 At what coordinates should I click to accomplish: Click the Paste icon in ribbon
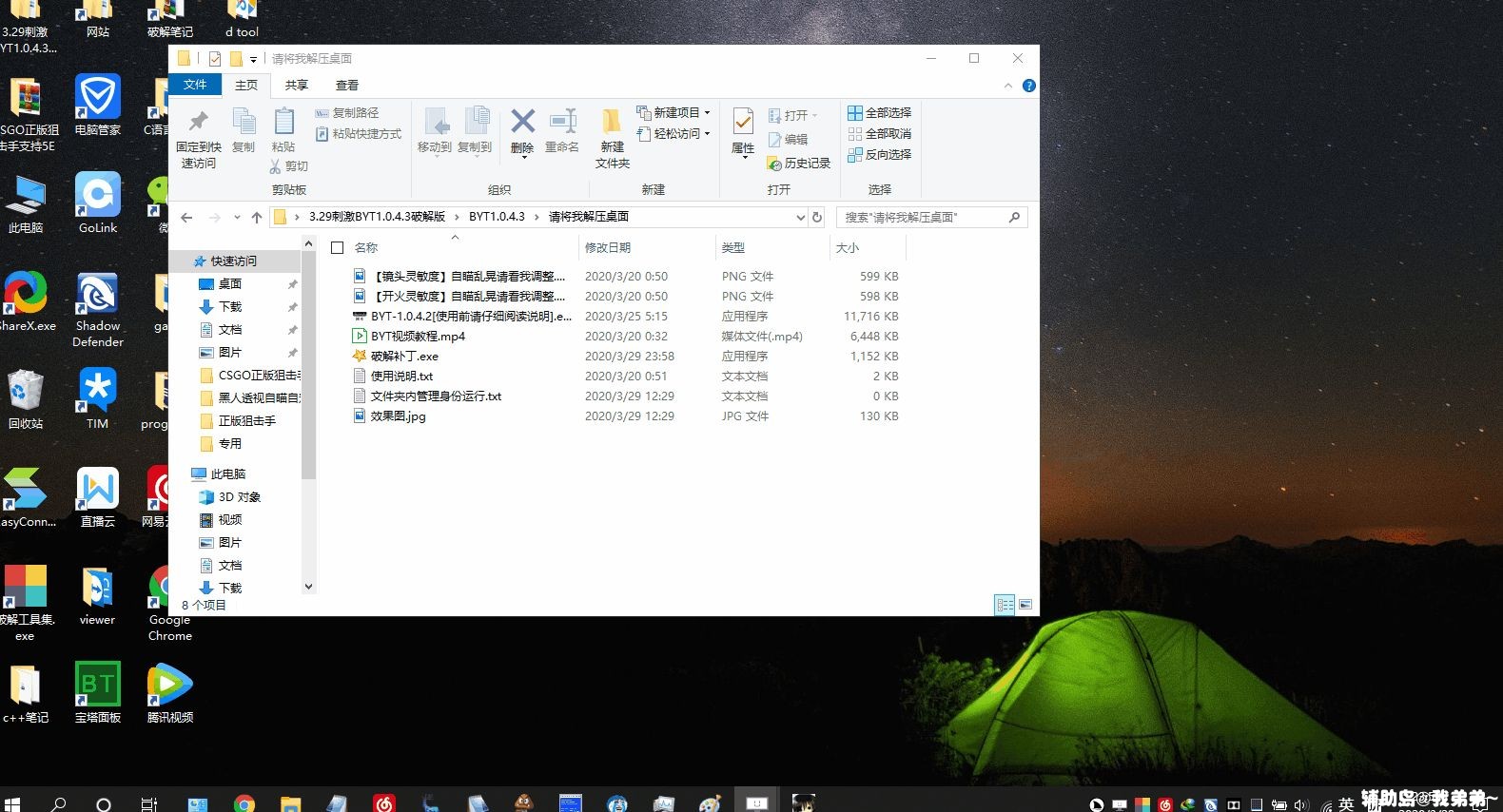pyautogui.click(x=283, y=122)
